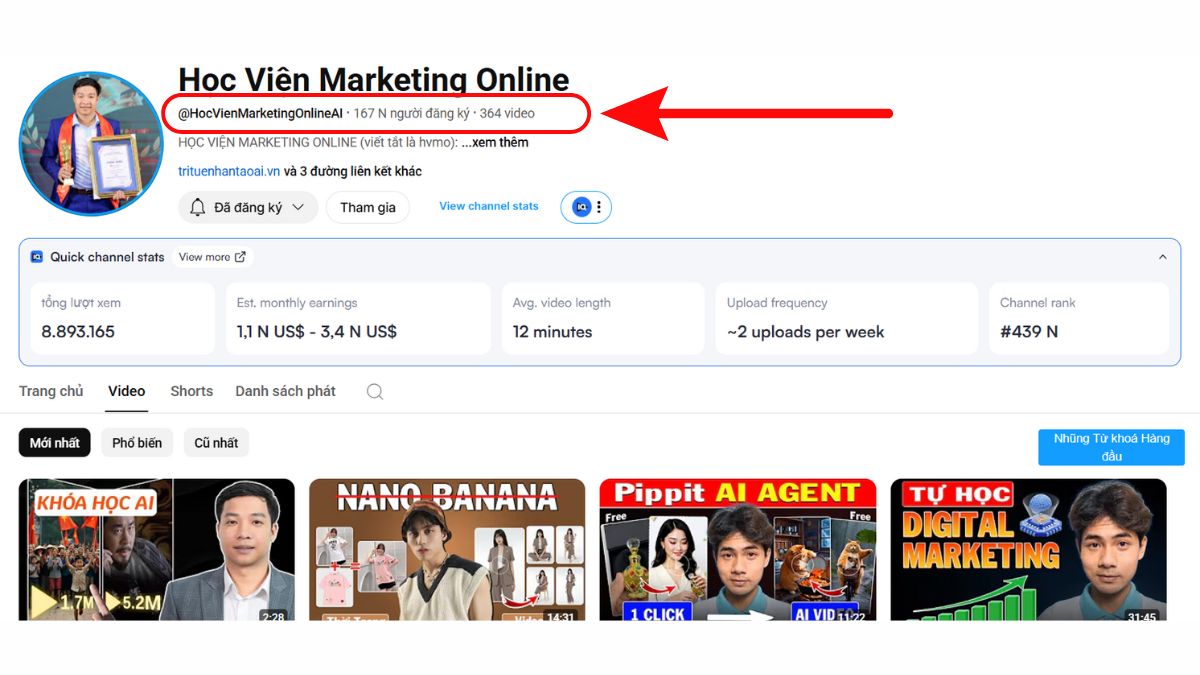Play the Pippit AI AGENT video thumbnail
Viewport: 1200px width, 675px height.
click(738, 549)
